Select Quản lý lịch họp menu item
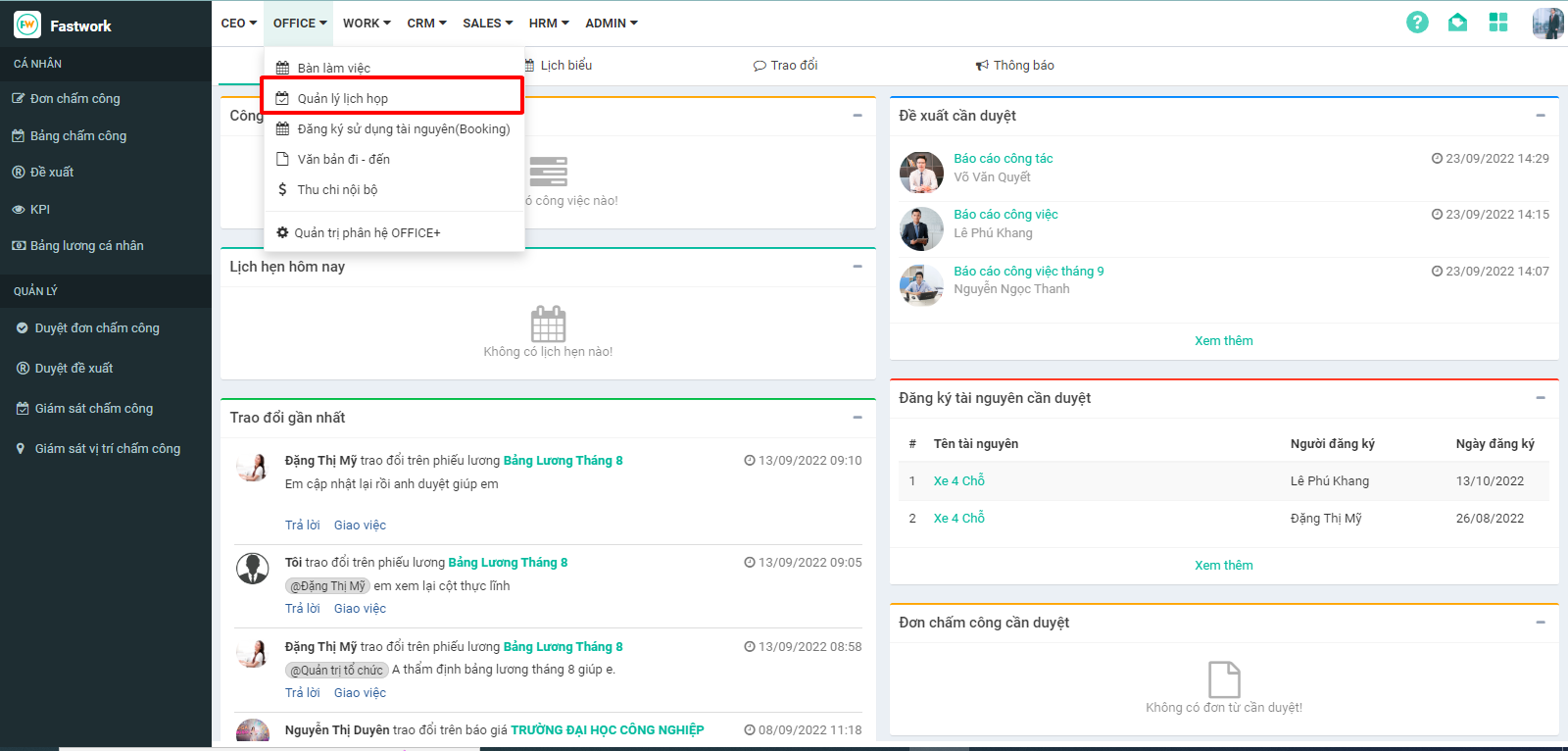 343,98
